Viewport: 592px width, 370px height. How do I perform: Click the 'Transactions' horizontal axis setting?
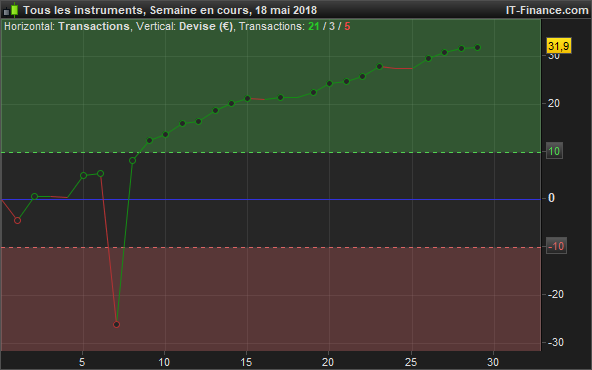[x=94, y=26]
